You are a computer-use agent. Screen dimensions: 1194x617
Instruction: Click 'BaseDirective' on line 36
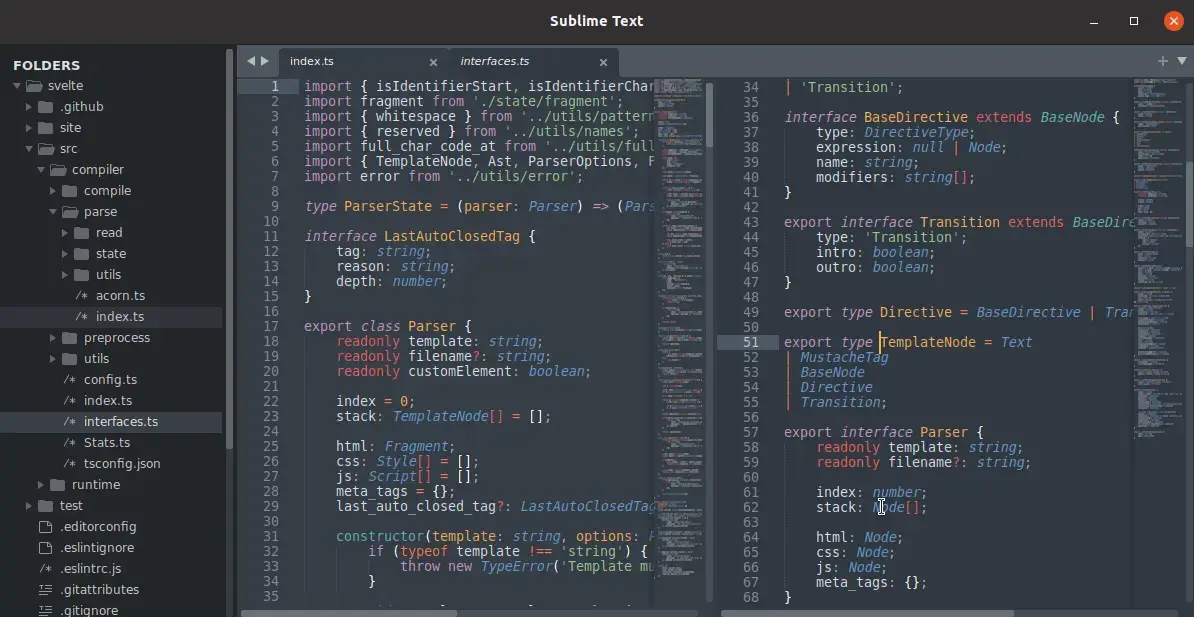(915, 117)
